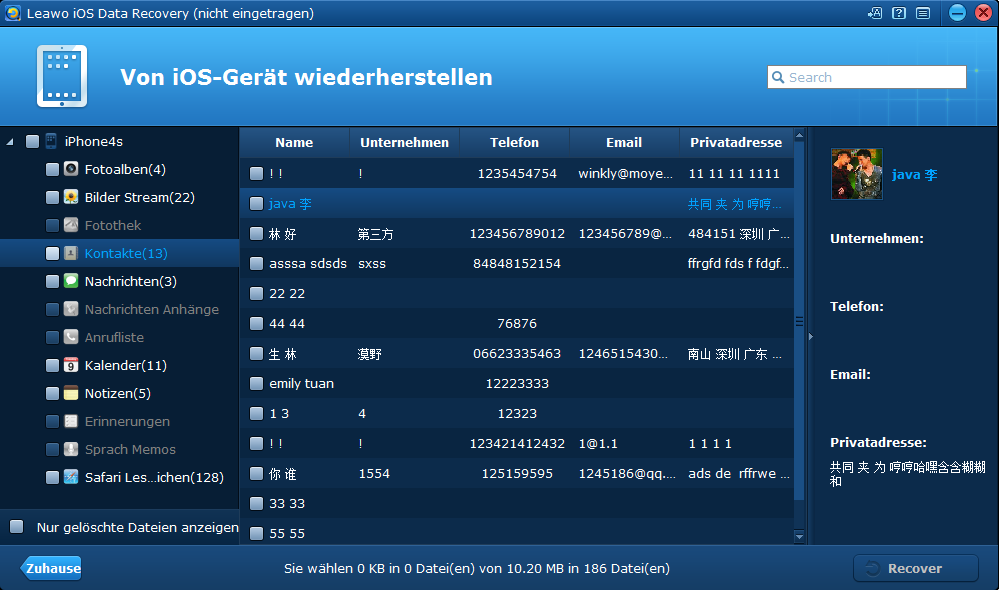Screen dimensions: 999x590
Task: Sort by the Email column header
Action: (x=624, y=143)
